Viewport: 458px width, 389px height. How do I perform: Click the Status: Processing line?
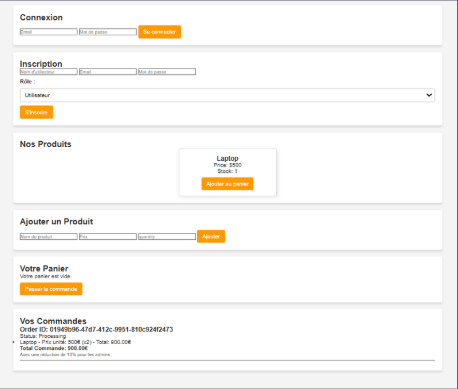coord(43,336)
